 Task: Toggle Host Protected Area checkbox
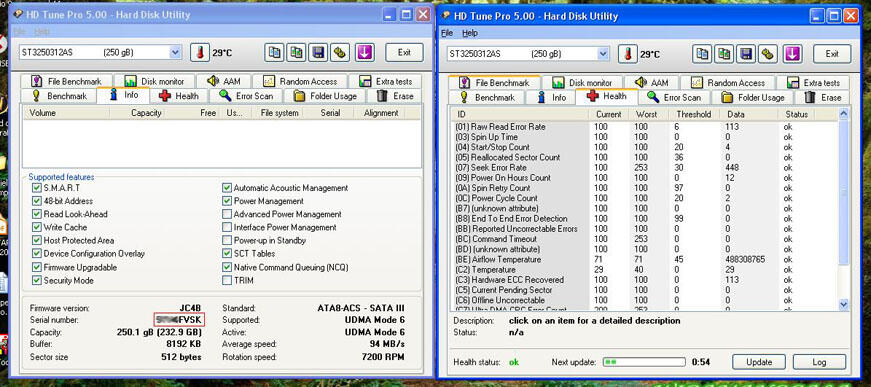tap(37, 240)
